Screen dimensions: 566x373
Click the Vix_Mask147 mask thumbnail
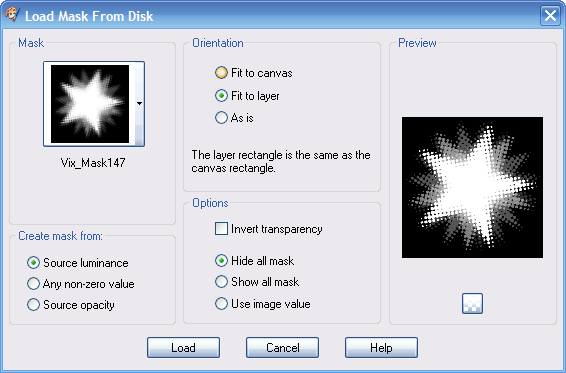[90, 104]
